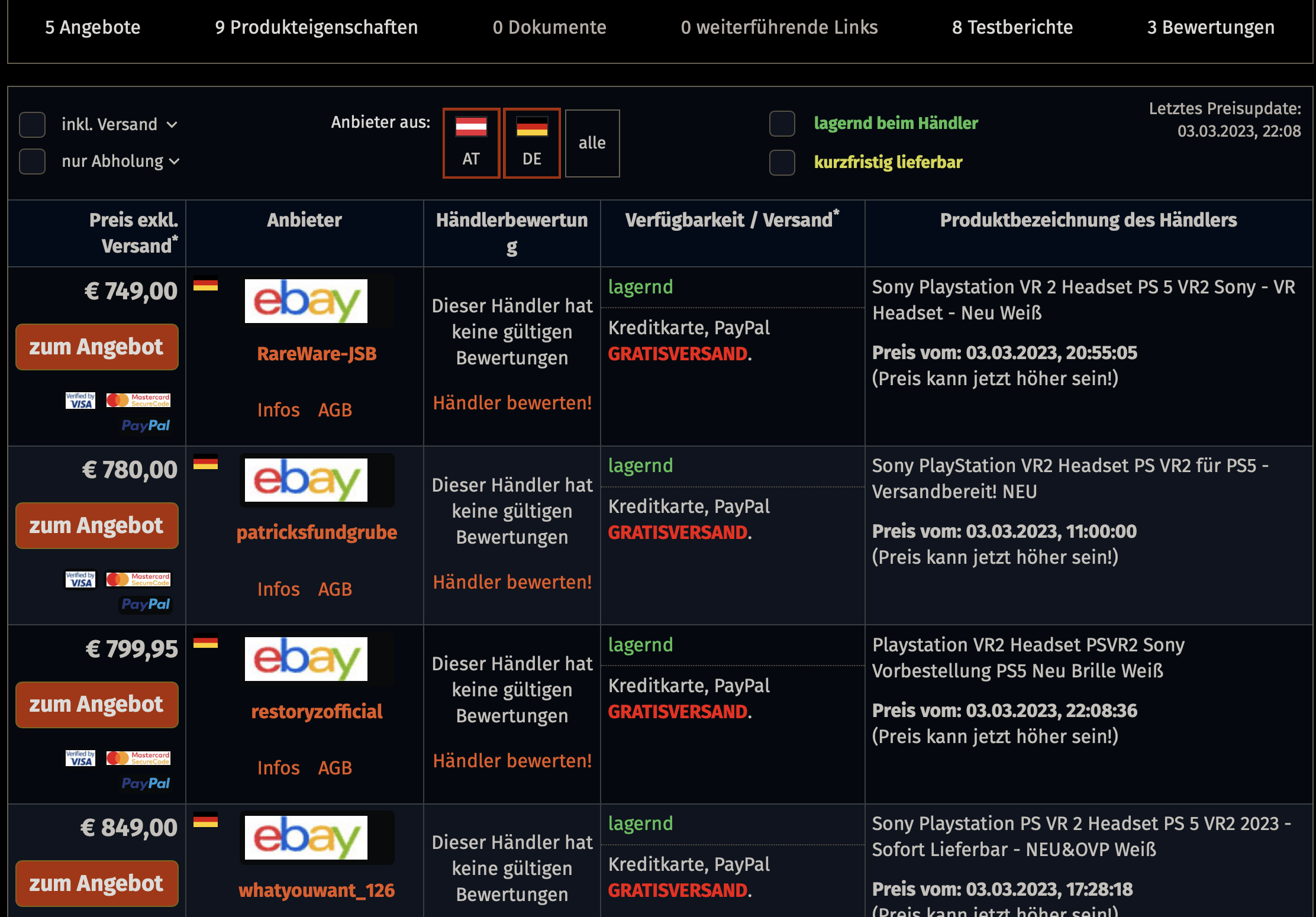
Task: Select the Austria flag AT filter
Action: tap(471, 143)
